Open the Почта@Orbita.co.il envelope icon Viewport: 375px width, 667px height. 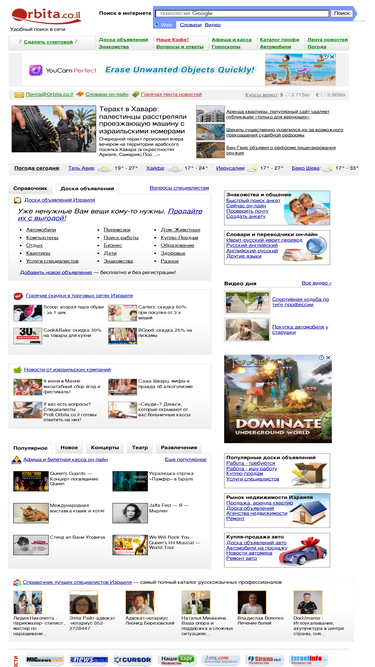point(19,94)
